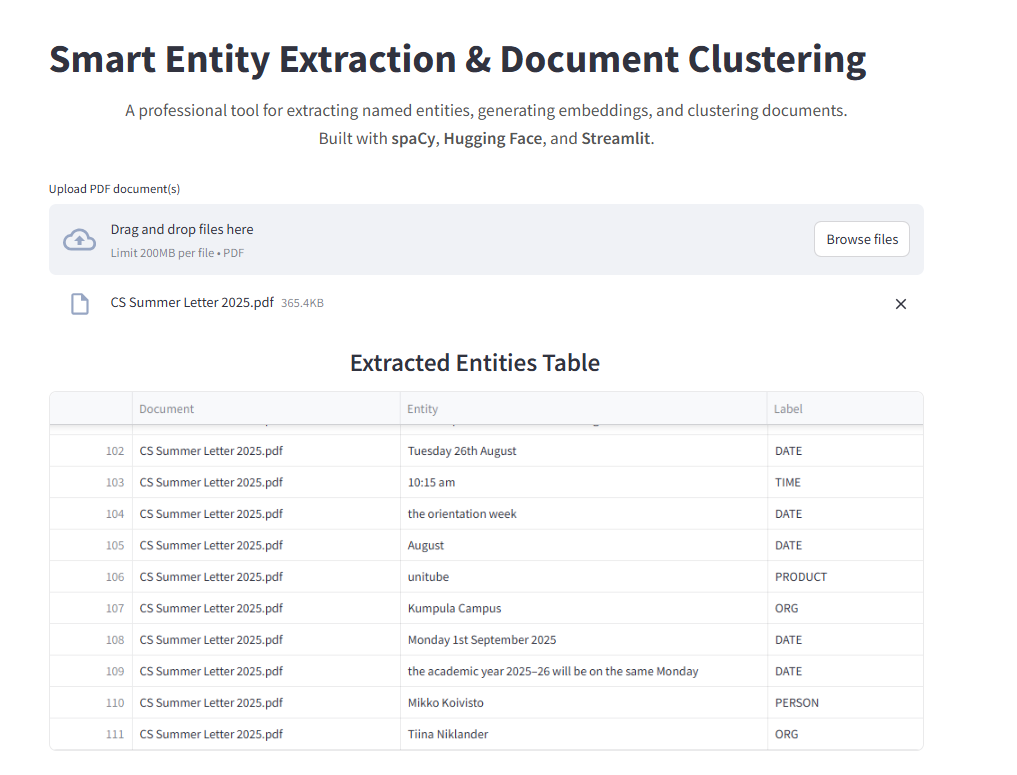Select ORG label in row 111
The width and height of the screenshot is (1017, 775).
tap(844, 734)
